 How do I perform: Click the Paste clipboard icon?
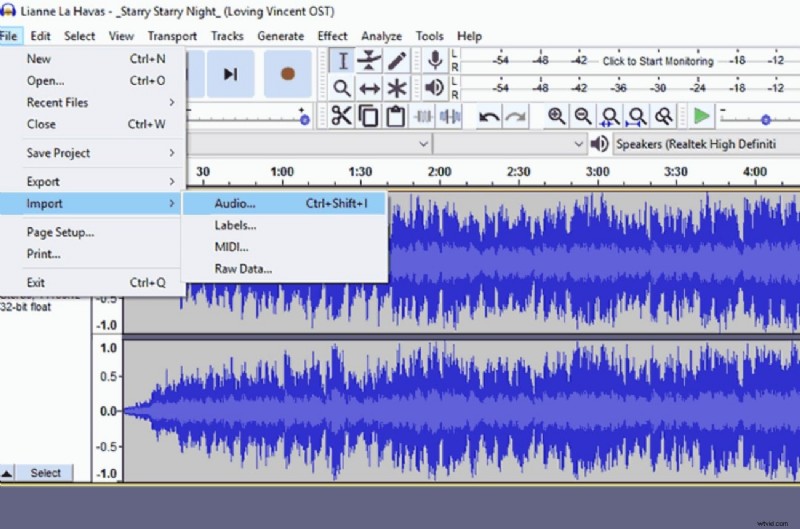pos(395,116)
